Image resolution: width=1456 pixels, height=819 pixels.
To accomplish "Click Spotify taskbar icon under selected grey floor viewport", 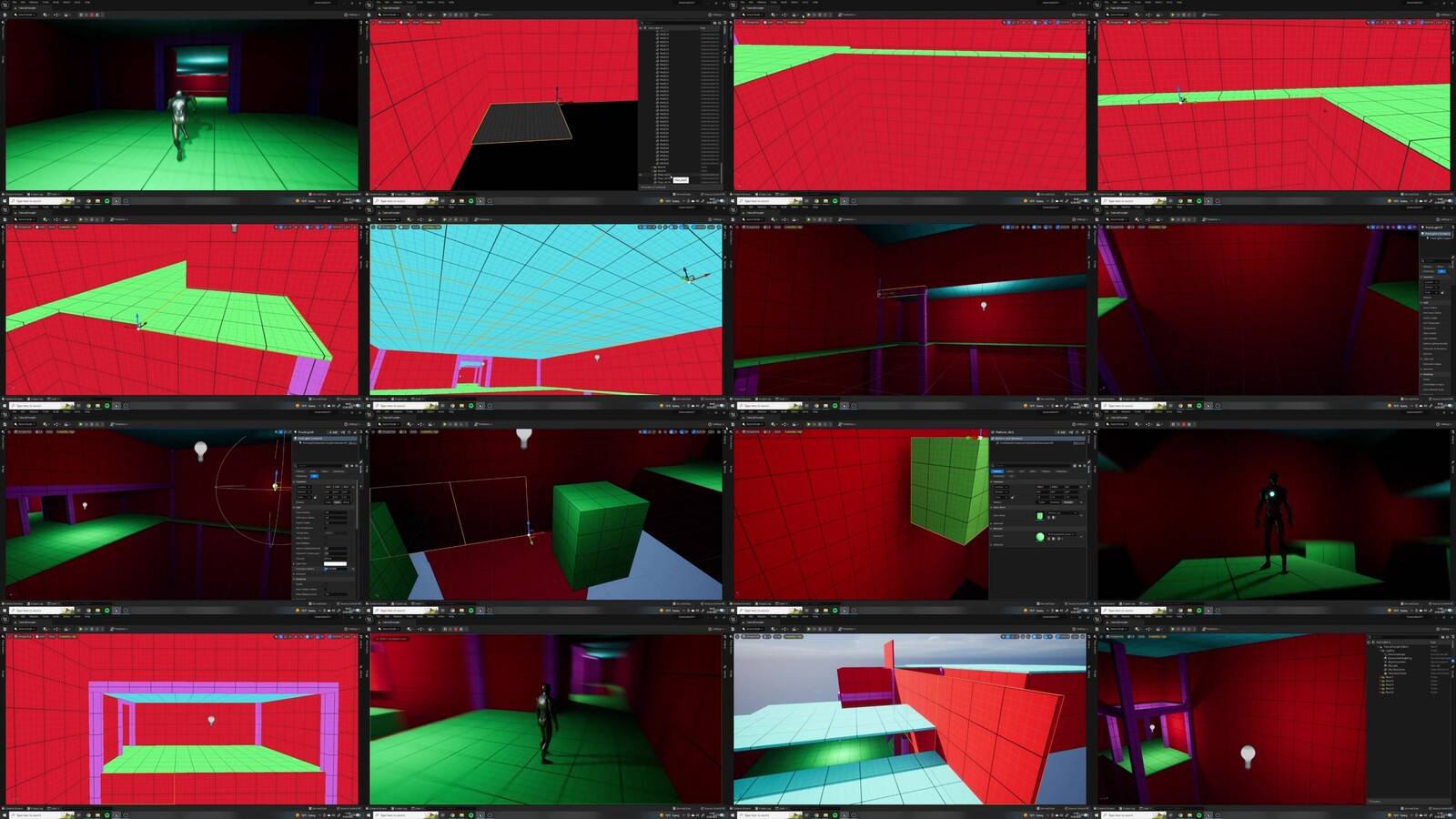I will coord(470,201).
